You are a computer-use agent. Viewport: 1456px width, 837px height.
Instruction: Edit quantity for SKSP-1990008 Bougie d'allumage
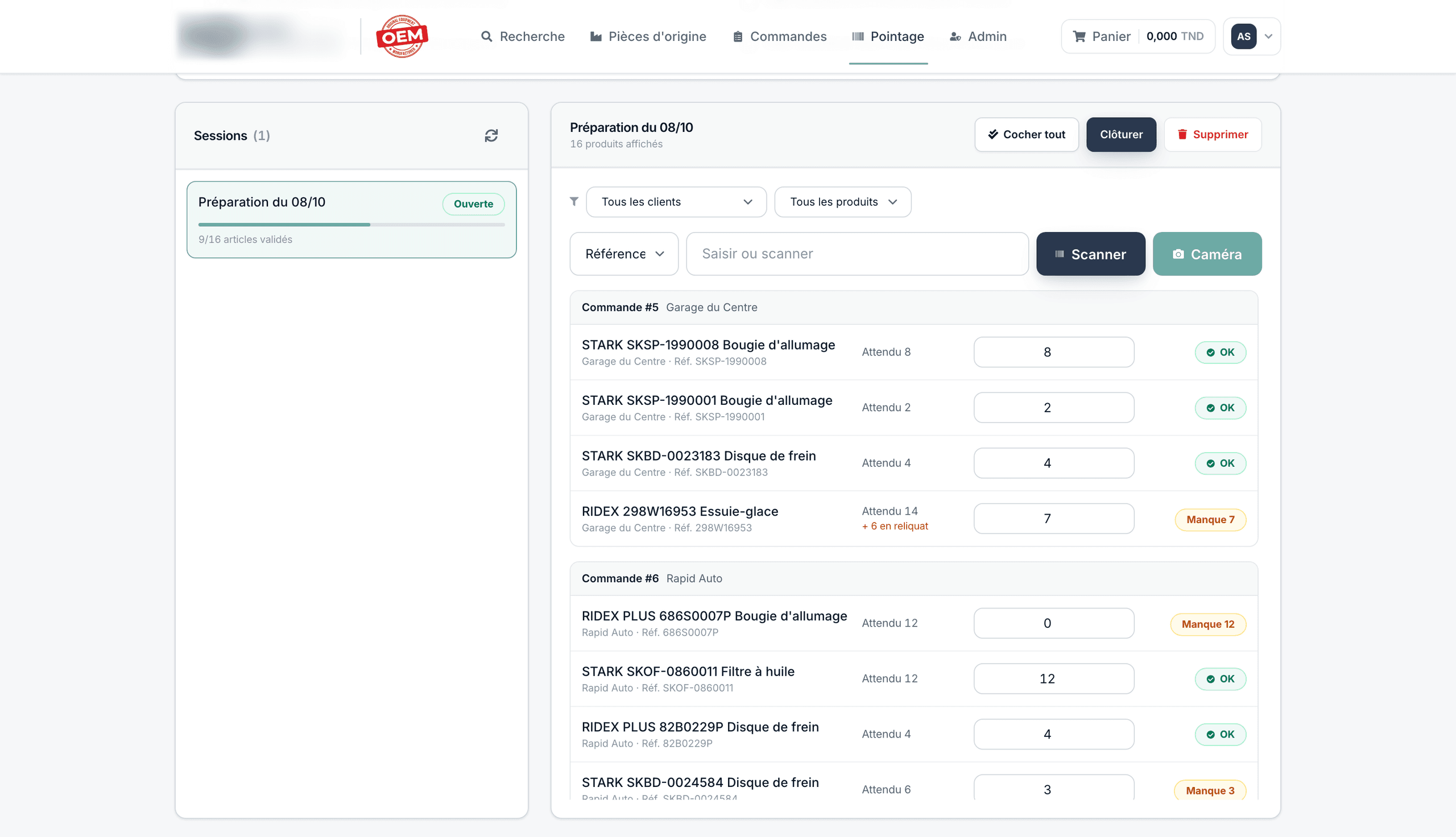point(1054,352)
